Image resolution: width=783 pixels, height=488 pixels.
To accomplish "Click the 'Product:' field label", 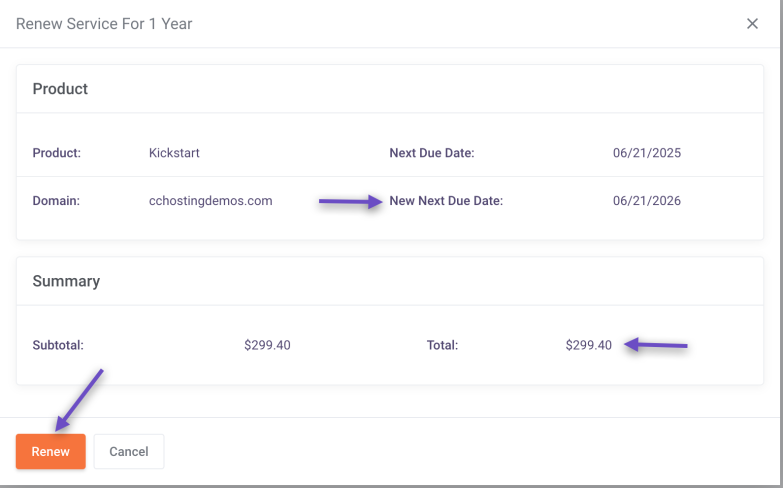I will tap(57, 153).
